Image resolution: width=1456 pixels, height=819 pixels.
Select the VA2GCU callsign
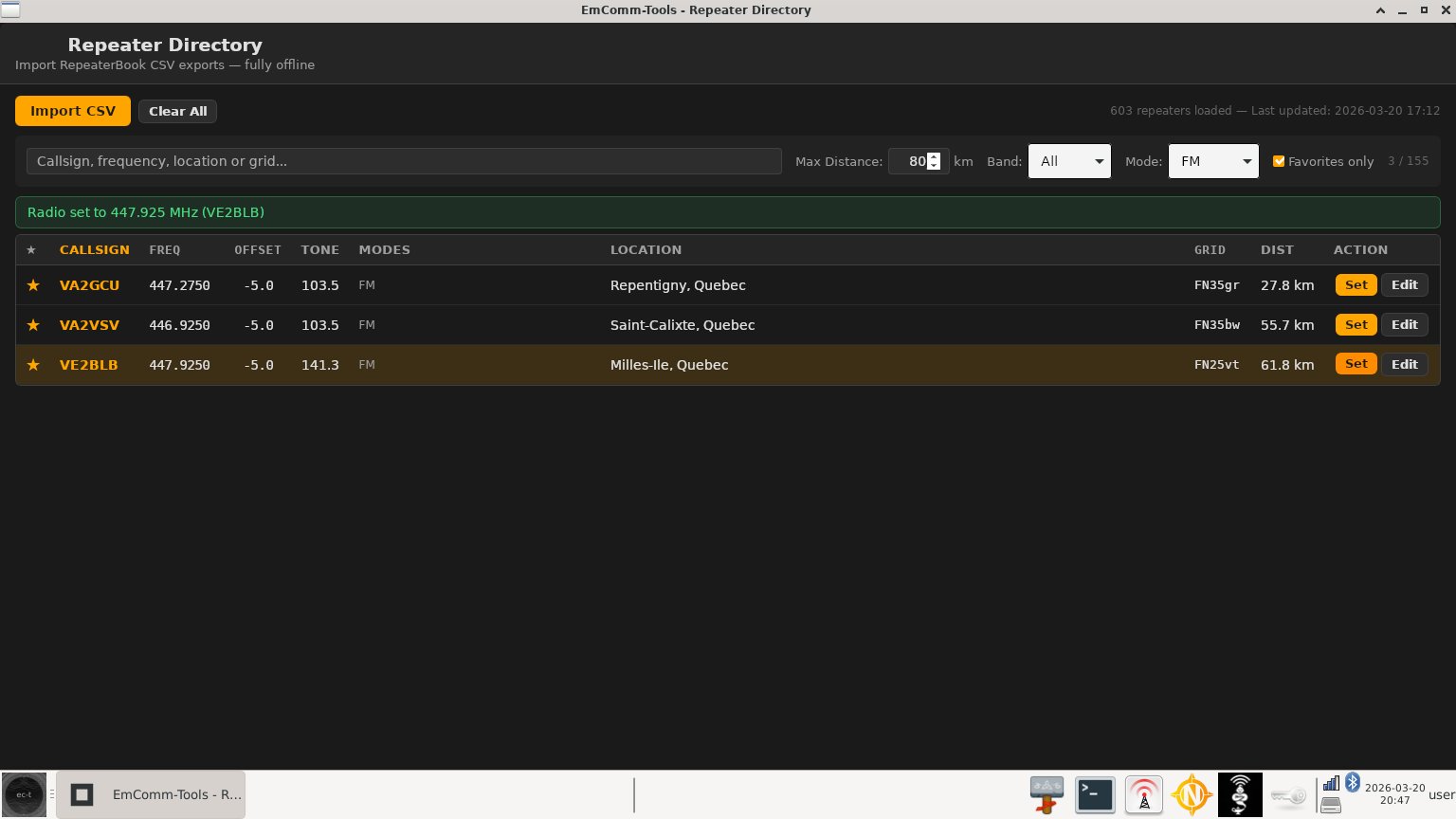(x=89, y=285)
